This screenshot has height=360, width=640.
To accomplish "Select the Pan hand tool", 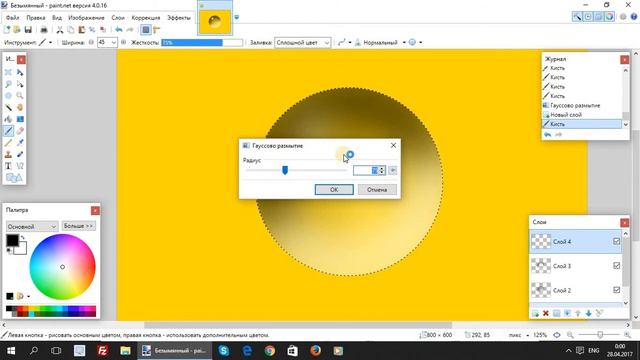I will 20,107.
